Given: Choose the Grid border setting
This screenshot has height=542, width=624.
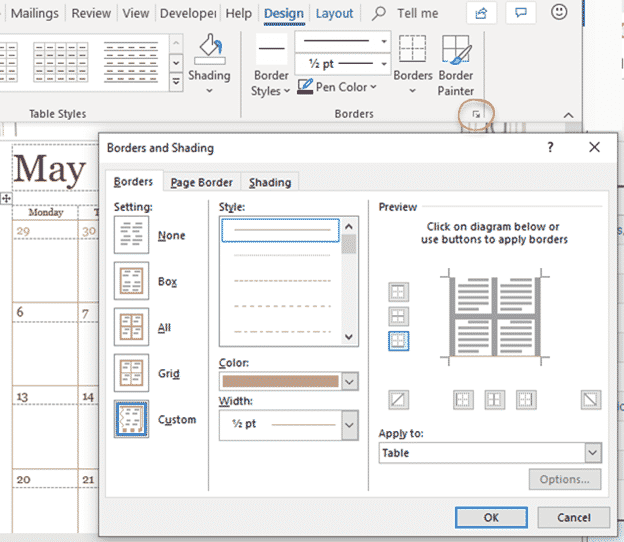Looking at the screenshot, I should pos(132,374).
